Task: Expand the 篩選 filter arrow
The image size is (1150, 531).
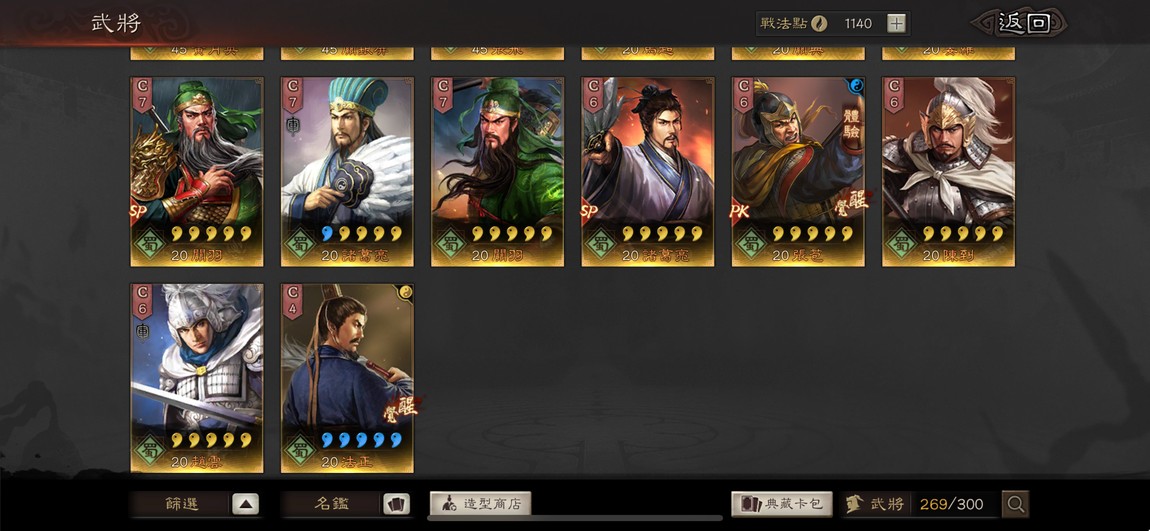Action: [246, 505]
